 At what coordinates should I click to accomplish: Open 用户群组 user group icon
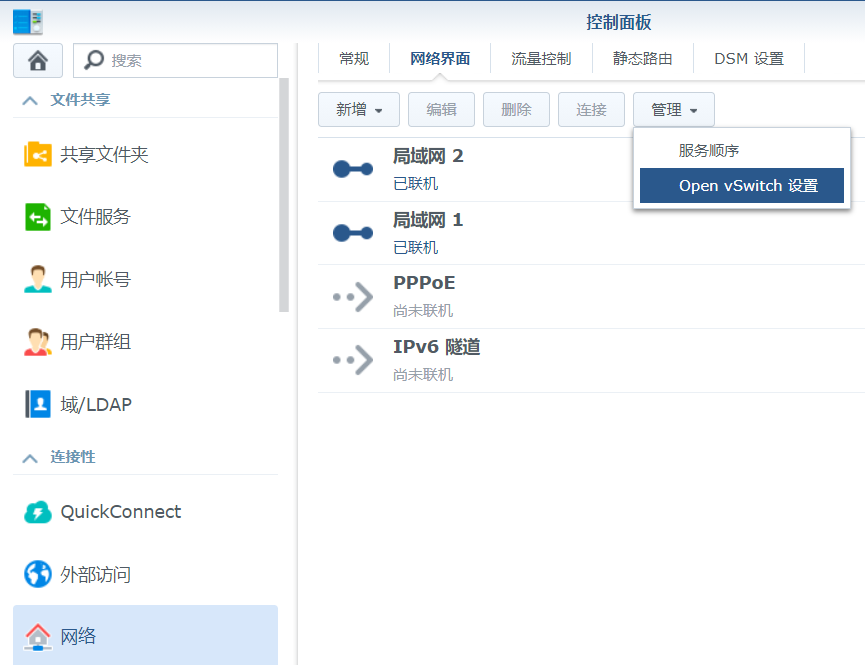tap(38, 342)
